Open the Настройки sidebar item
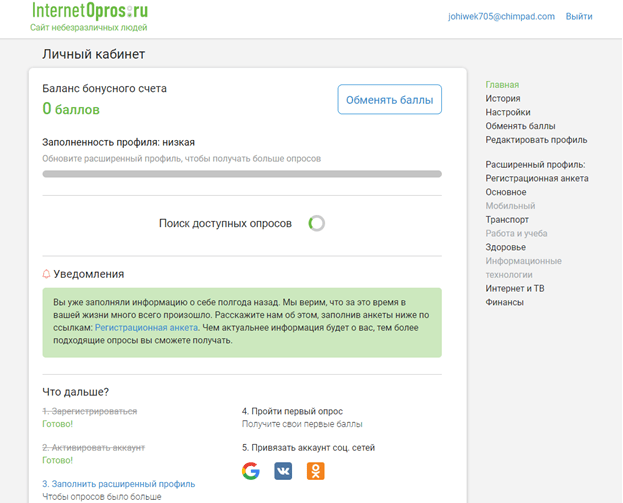623x503 pixels. [508, 112]
